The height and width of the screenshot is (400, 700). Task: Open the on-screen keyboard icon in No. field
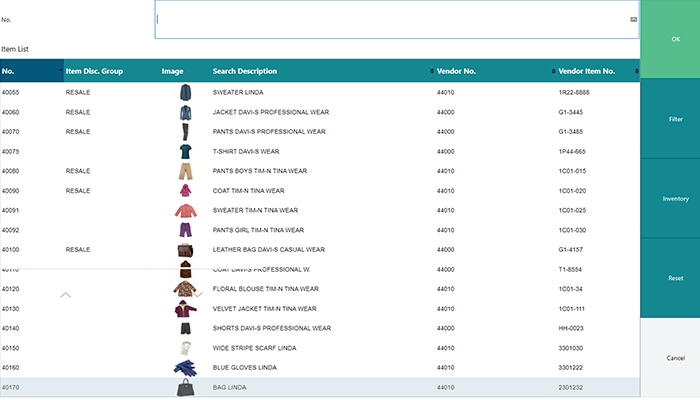pos(633,19)
